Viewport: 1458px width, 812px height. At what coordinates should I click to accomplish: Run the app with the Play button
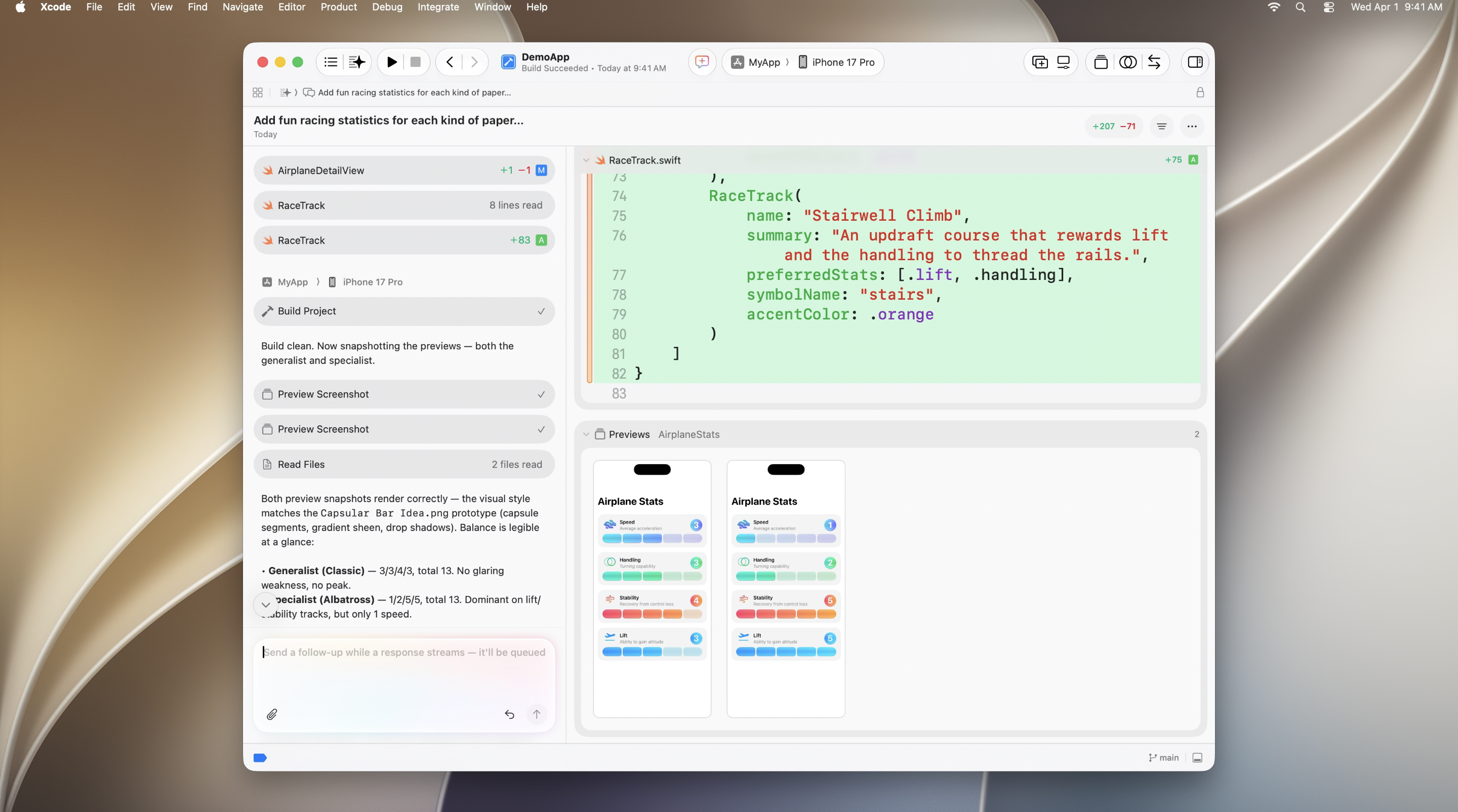[x=392, y=62]
